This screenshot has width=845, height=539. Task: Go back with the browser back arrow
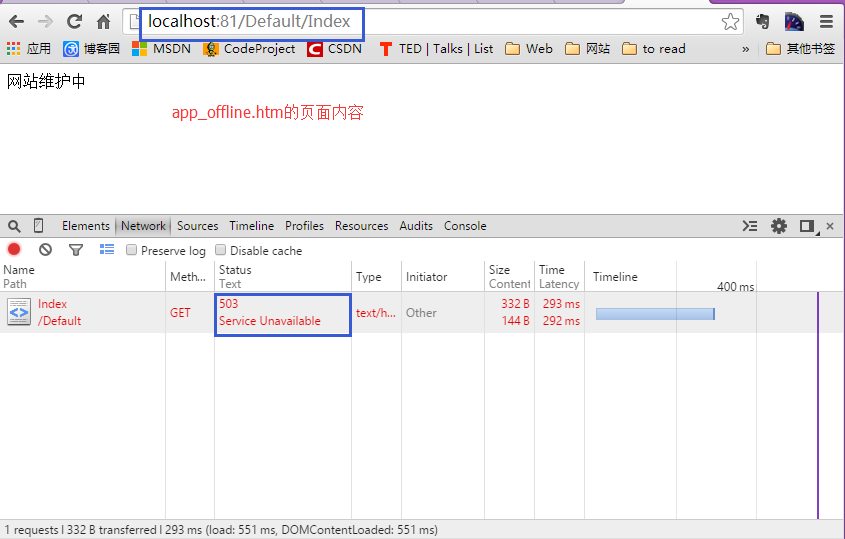pos(17,22)
